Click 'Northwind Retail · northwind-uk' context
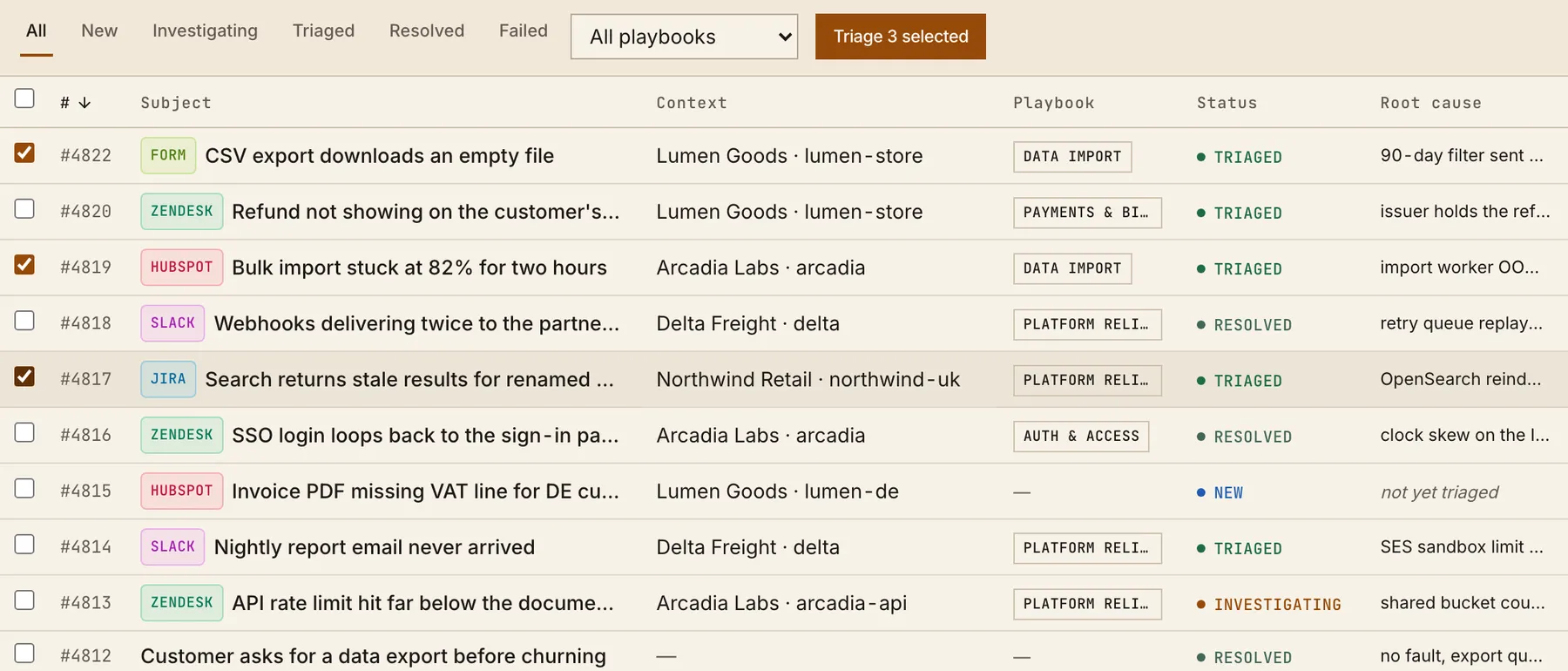Viewport: 1568px width, 671px height. coord(808,379)
